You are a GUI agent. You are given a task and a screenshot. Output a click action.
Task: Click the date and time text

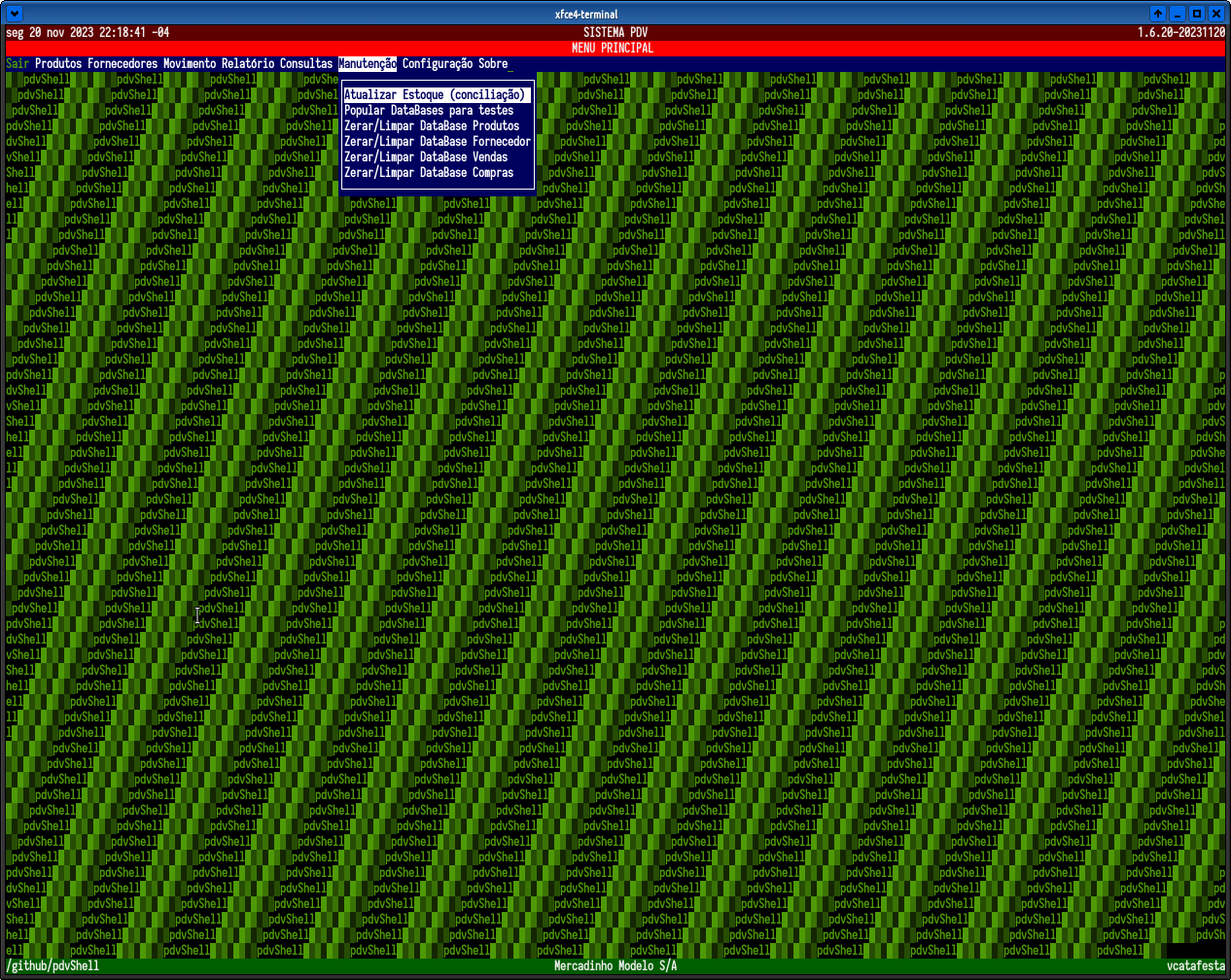tap(88, 32)
